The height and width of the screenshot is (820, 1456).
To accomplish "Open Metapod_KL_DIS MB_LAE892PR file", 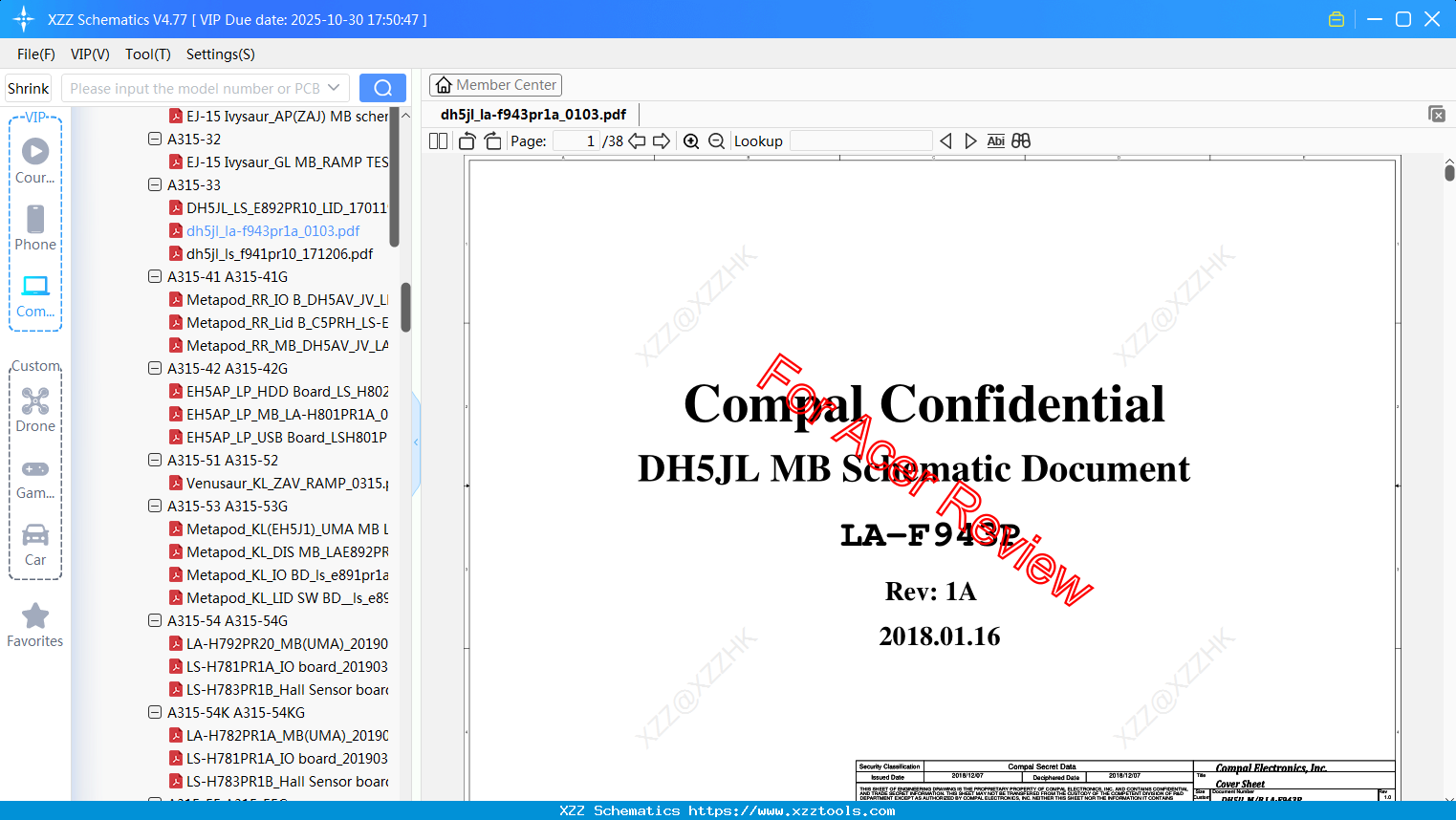I will click(x=278, y=551).
